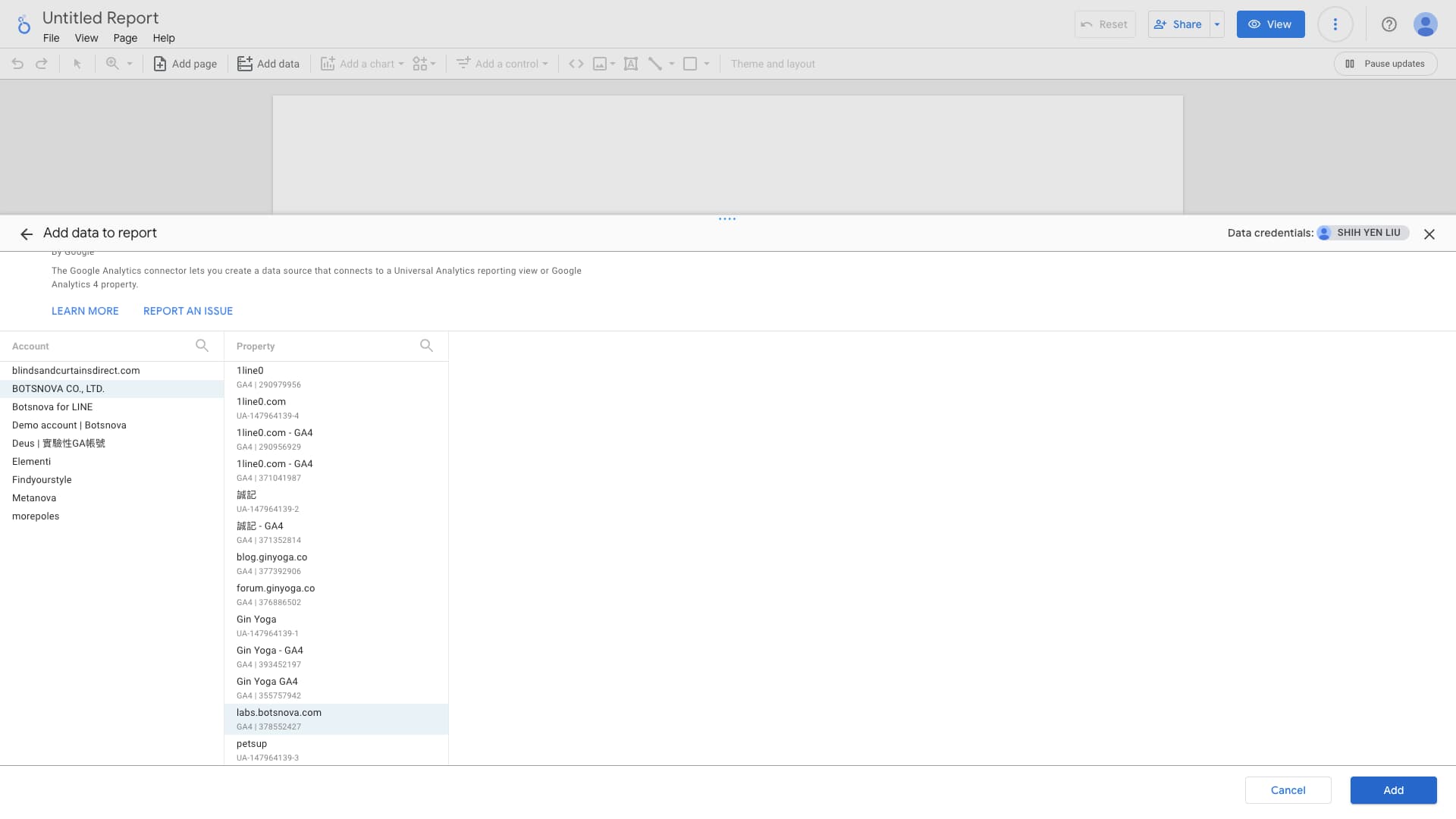Click the Share button
Screen dimensions: 1456x819
pos(1179,24)
